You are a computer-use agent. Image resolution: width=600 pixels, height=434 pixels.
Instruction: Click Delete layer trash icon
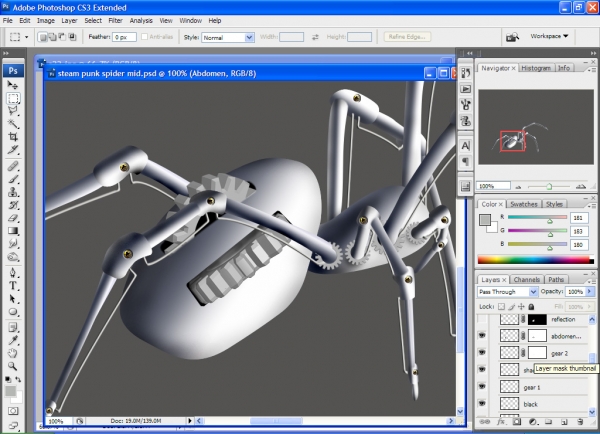pos(580,422)
